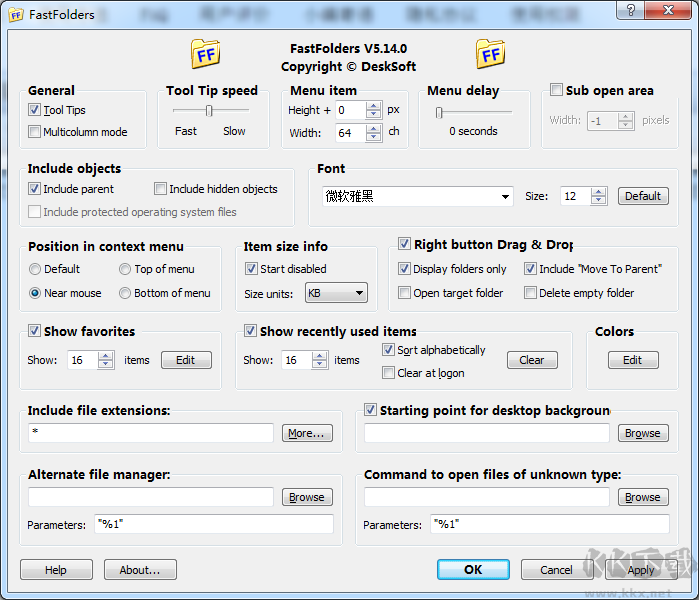Image resolution: width=699 pixels, height=600 pixels.
Task: Click the left FastFolders FF folder icon
Action: (x=205, y=54)
